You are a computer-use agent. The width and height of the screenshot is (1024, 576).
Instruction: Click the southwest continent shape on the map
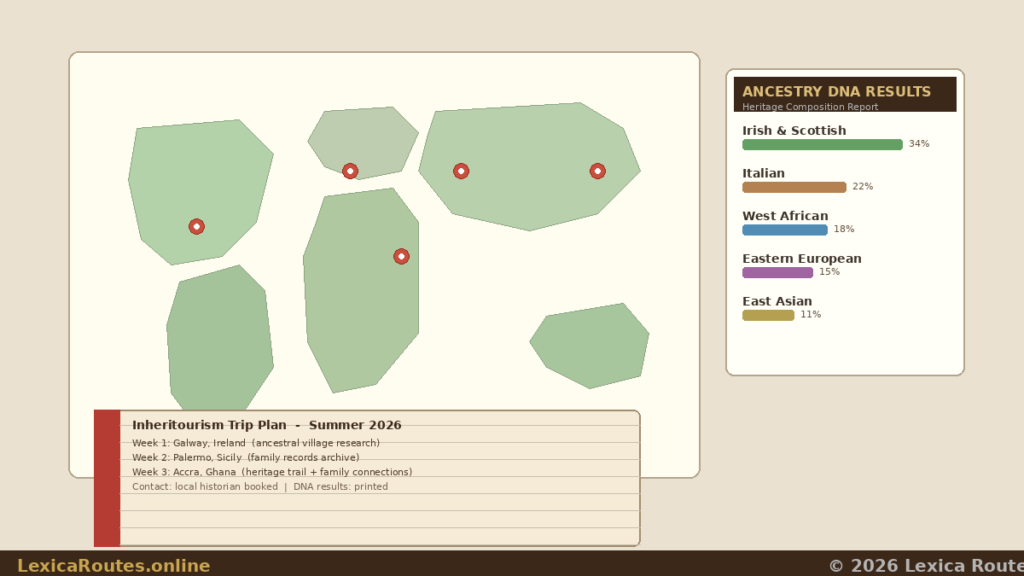[x=219, y=338]
